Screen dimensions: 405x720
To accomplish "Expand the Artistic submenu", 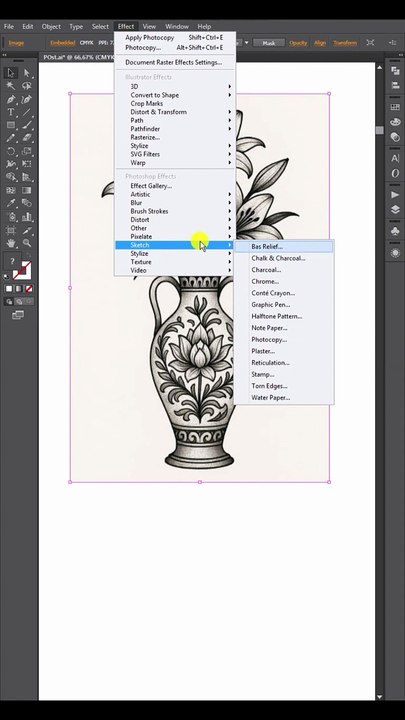I will (175, 194).
